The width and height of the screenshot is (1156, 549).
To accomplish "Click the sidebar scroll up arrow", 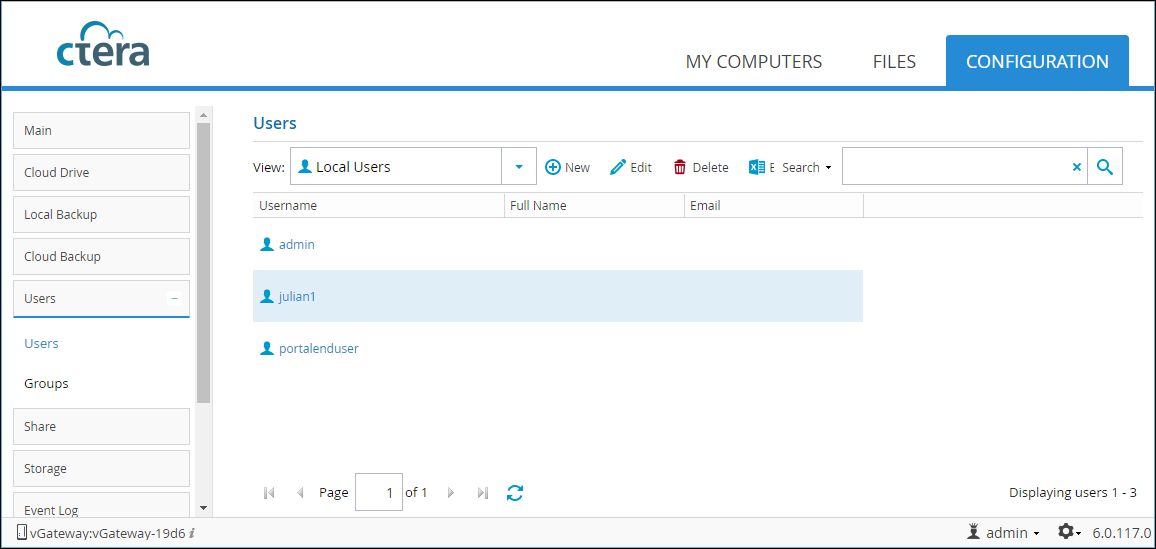I will [x=203, y=115].
